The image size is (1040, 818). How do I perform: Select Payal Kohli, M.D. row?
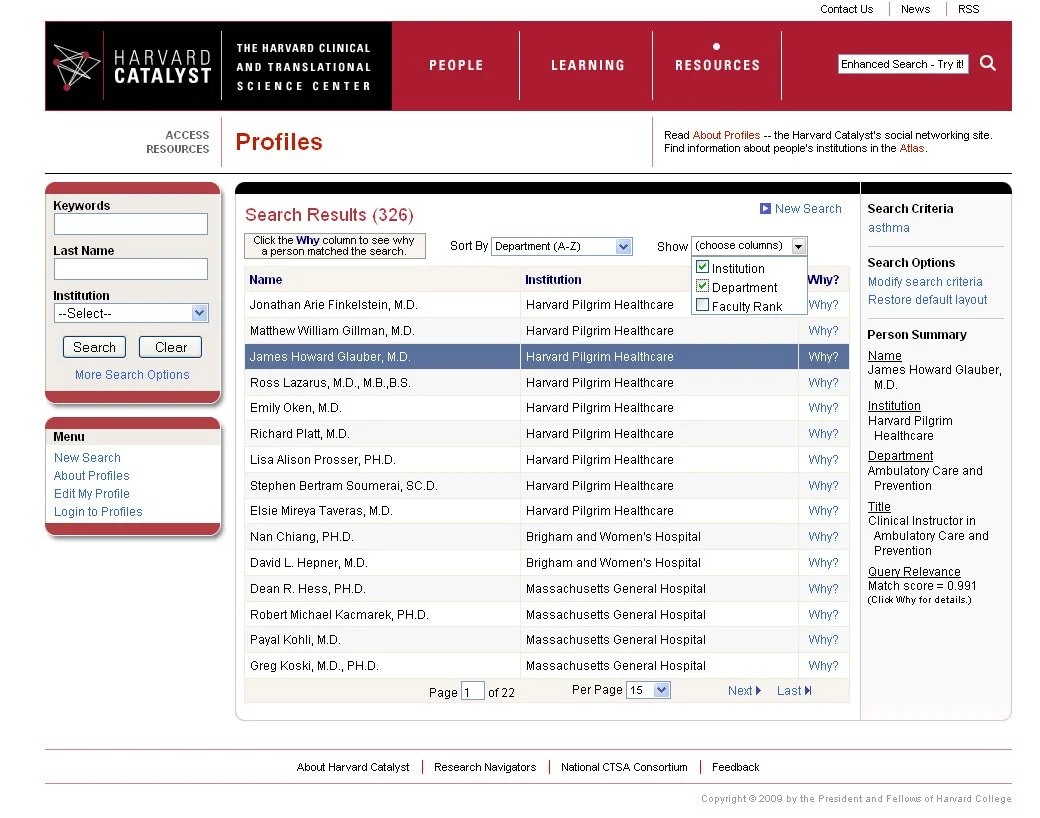[x=547, y=640]
